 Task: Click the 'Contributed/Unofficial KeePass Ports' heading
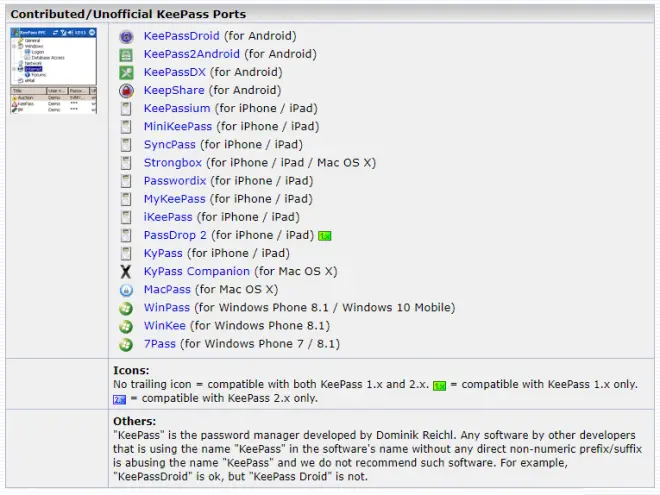tap(128, 14)
